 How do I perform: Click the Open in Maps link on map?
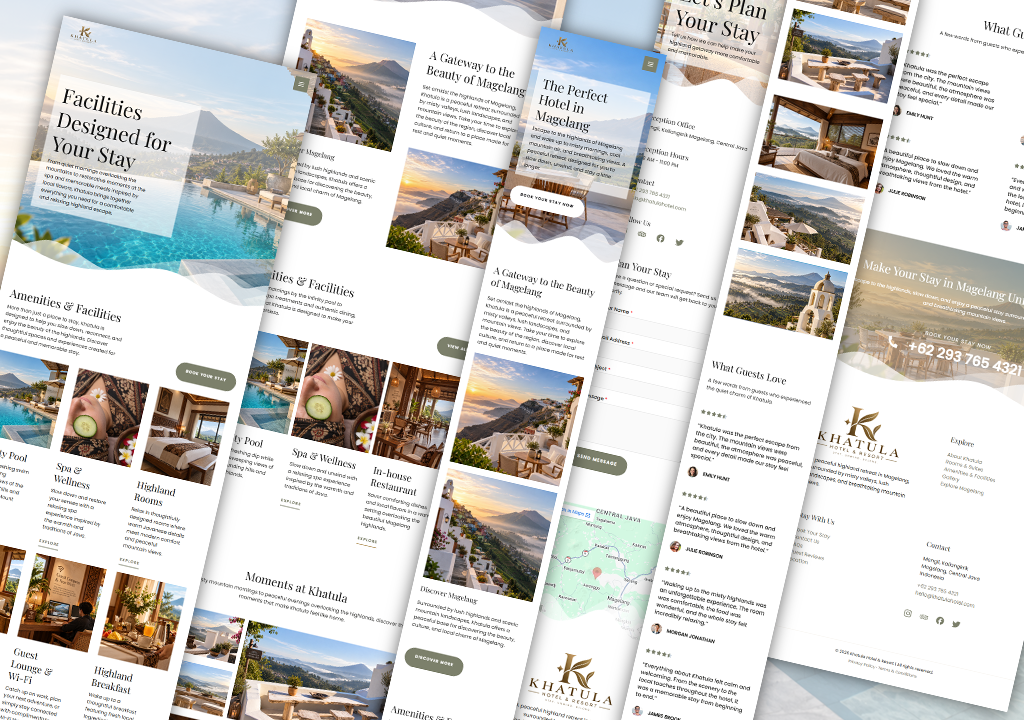tap(575, 513)
